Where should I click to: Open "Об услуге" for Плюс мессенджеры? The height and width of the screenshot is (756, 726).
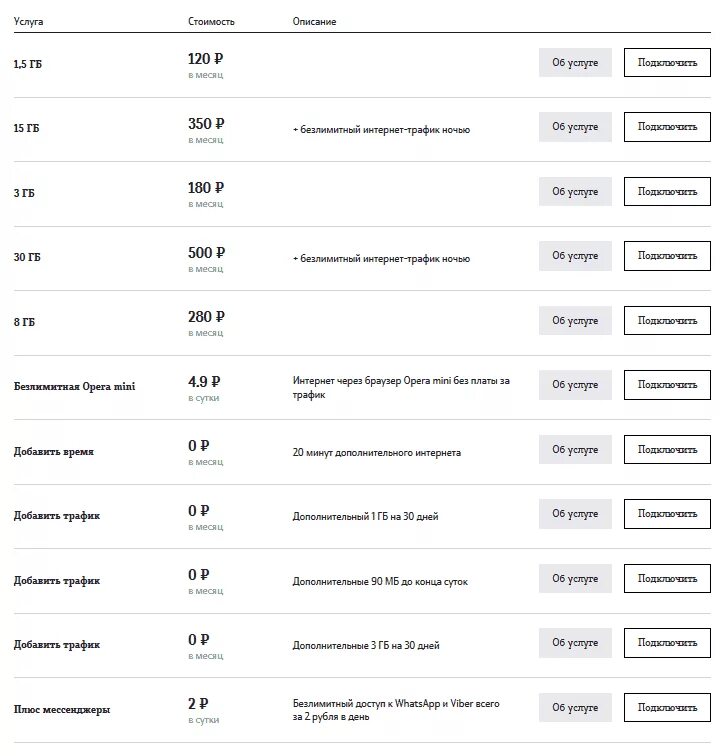(x=575, y=708)
